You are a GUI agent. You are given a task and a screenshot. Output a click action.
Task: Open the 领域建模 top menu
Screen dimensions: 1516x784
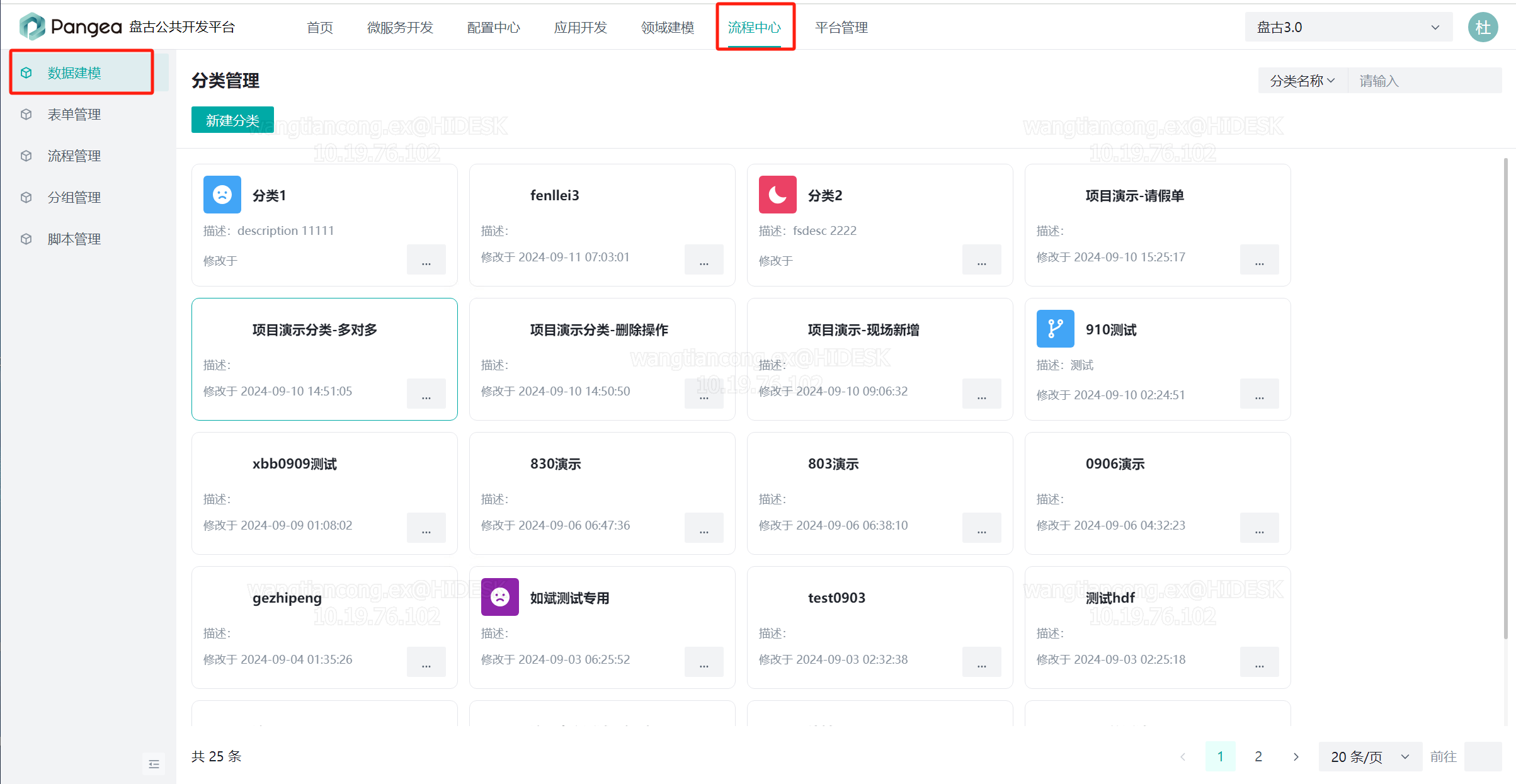[668, 27]
